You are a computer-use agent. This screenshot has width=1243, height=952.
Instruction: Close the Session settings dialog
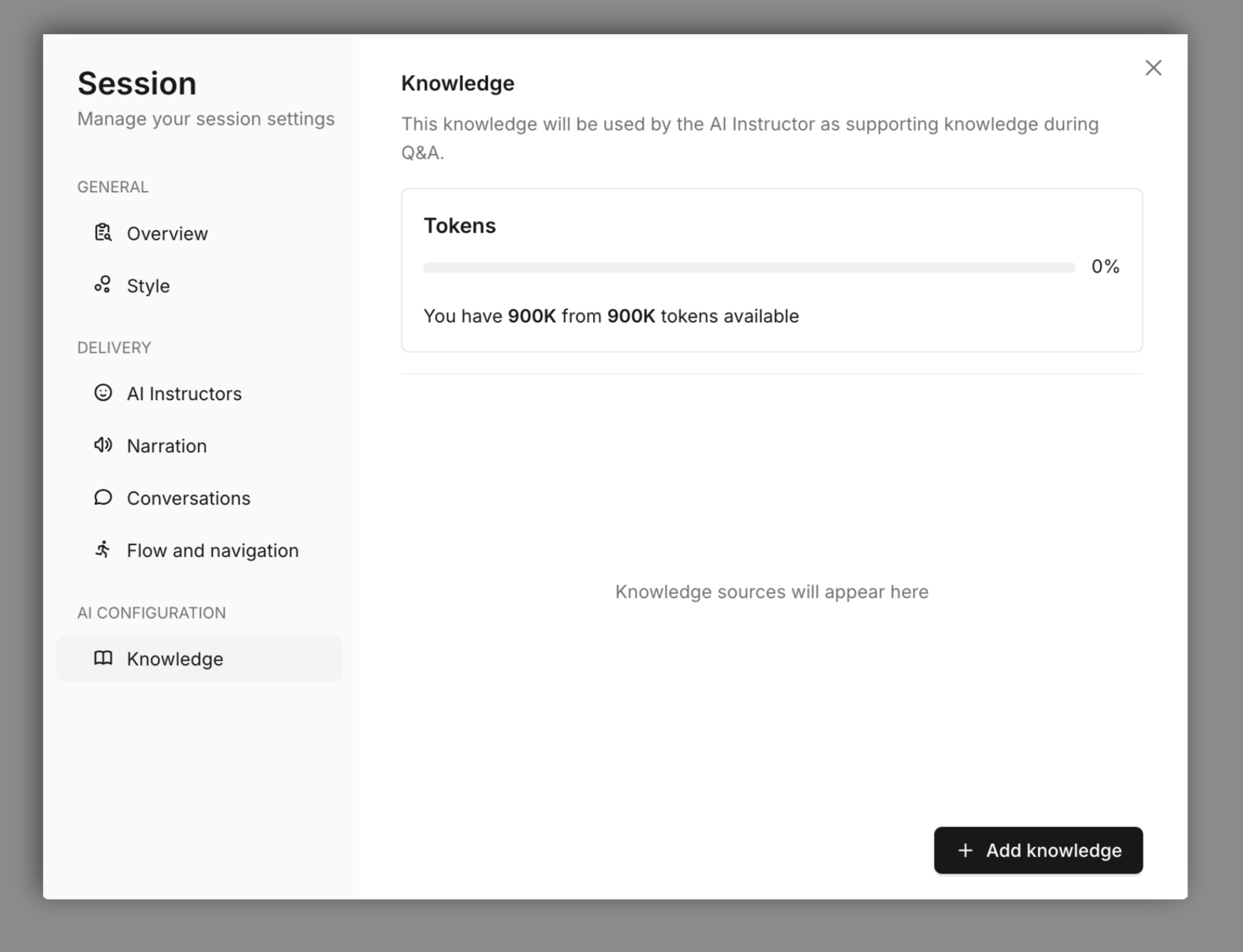click(x=1153, y=68)
